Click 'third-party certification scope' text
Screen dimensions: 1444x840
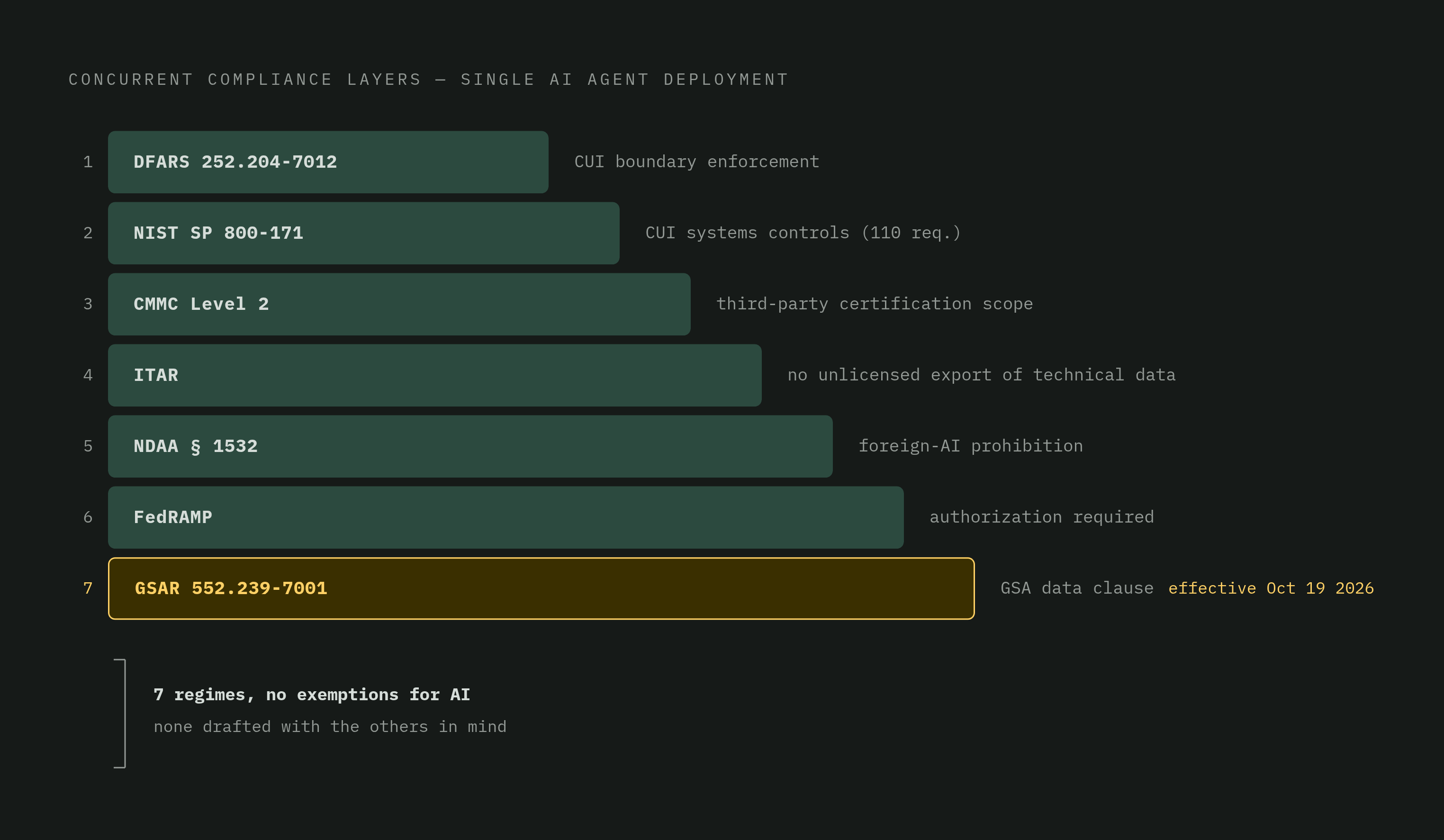click(875, 304)
